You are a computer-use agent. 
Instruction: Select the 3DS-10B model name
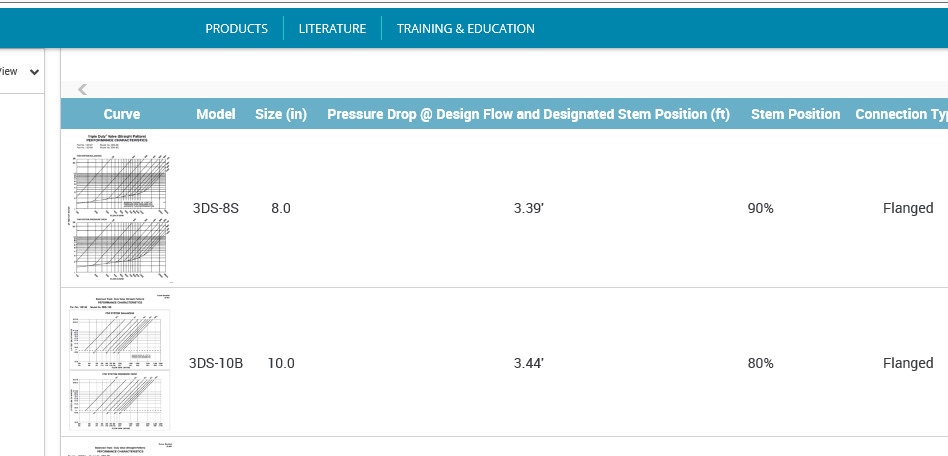click(216, 363)
